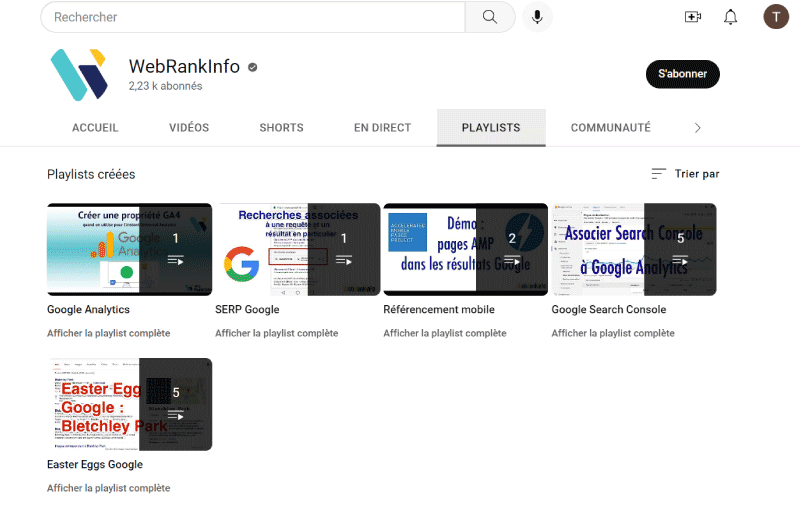Select the PLAYLISTS tab
This screenshot has width=800, height=530.
pos(491,128)
